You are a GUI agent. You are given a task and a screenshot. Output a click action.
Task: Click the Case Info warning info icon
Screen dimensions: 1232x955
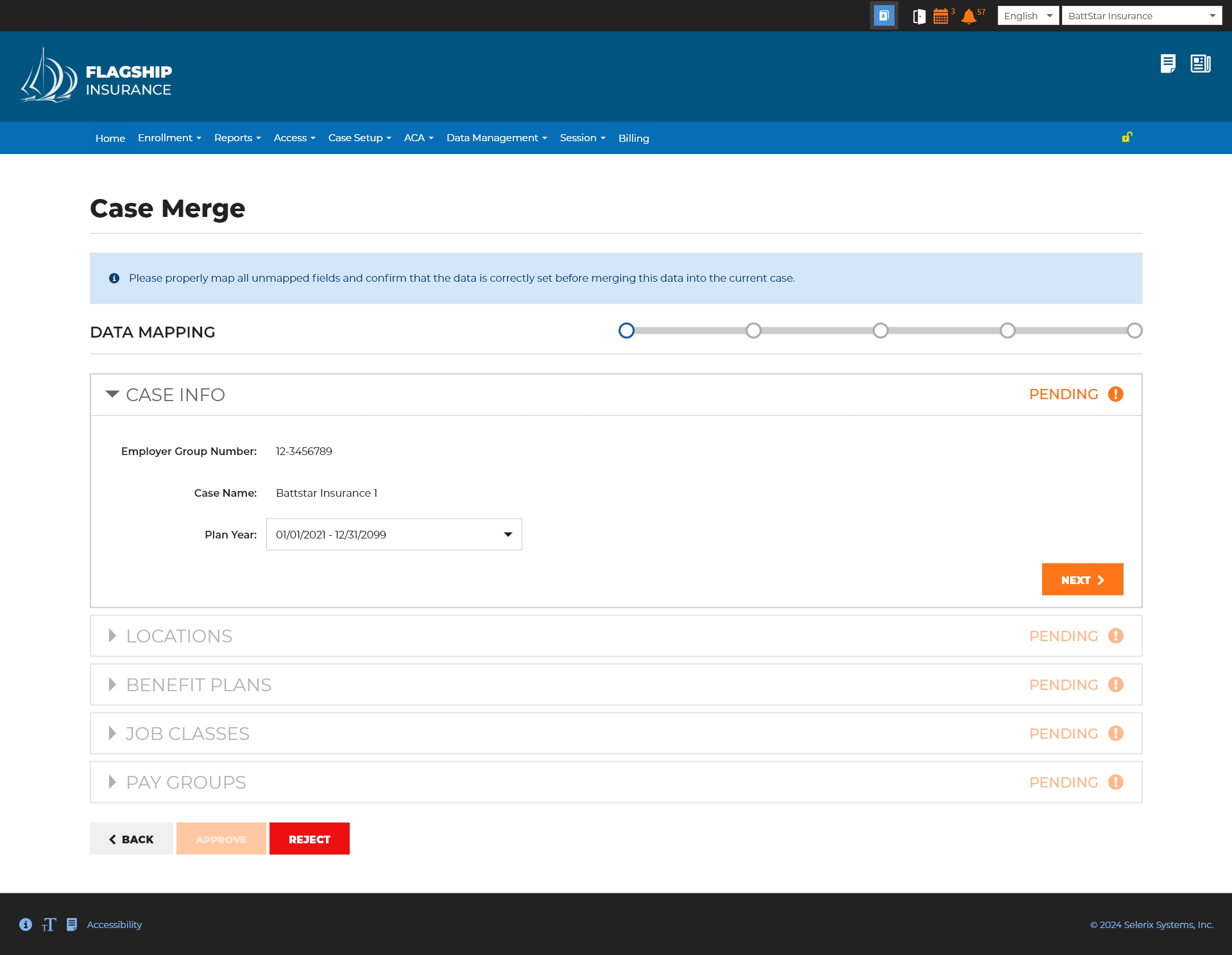pos(1116,394)
